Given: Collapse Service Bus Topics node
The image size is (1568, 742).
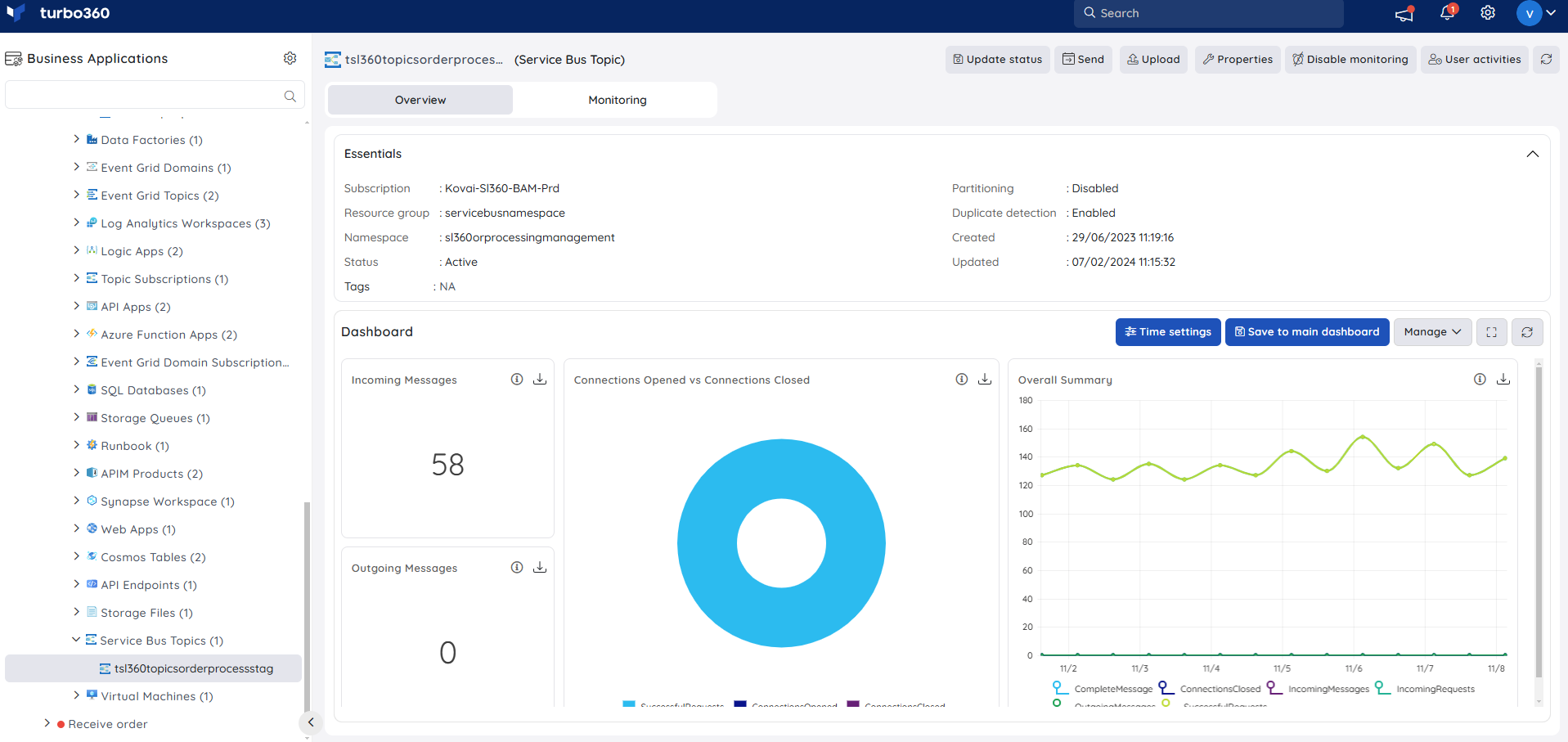Looking at the screenshot, I should coord(76,640).
